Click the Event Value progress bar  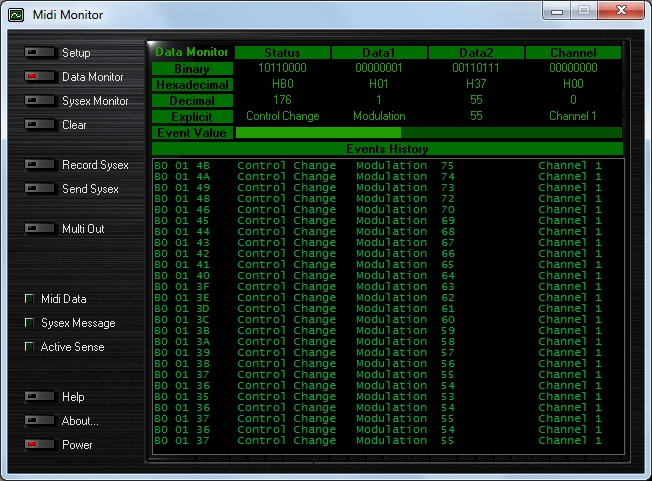(429, 133)
